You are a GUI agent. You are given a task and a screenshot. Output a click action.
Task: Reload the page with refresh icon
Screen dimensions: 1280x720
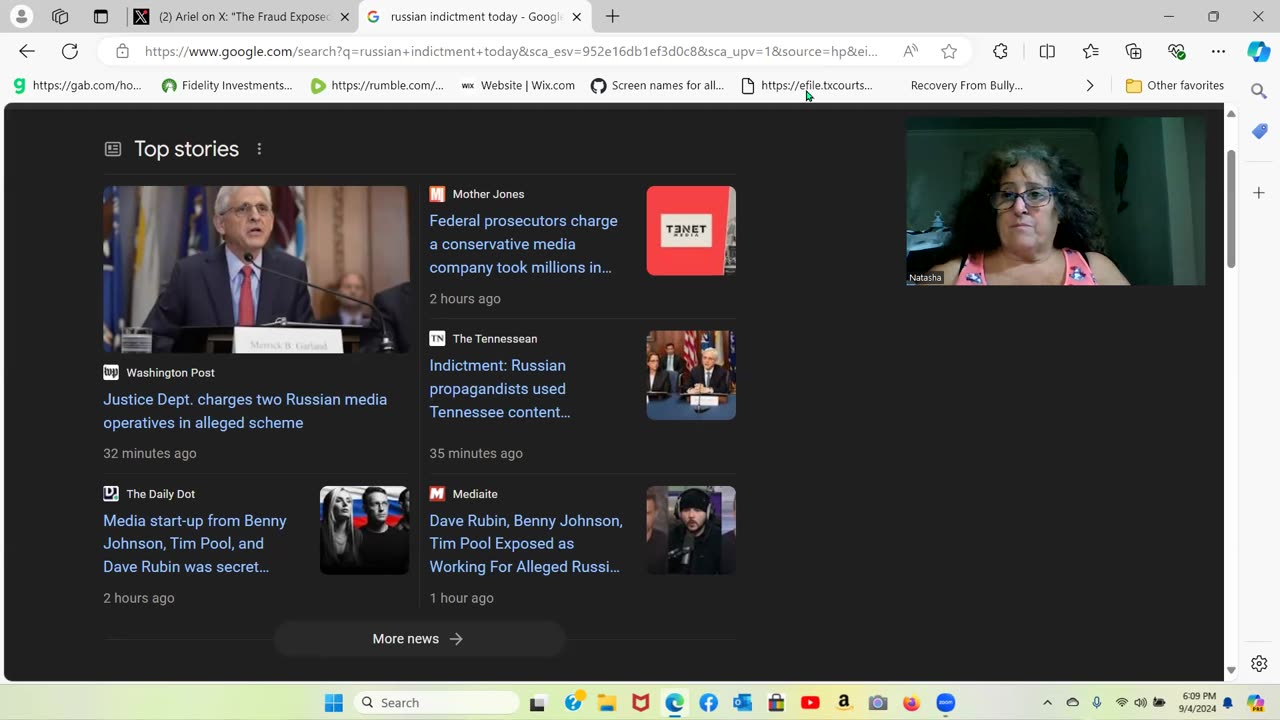(70, 51)
